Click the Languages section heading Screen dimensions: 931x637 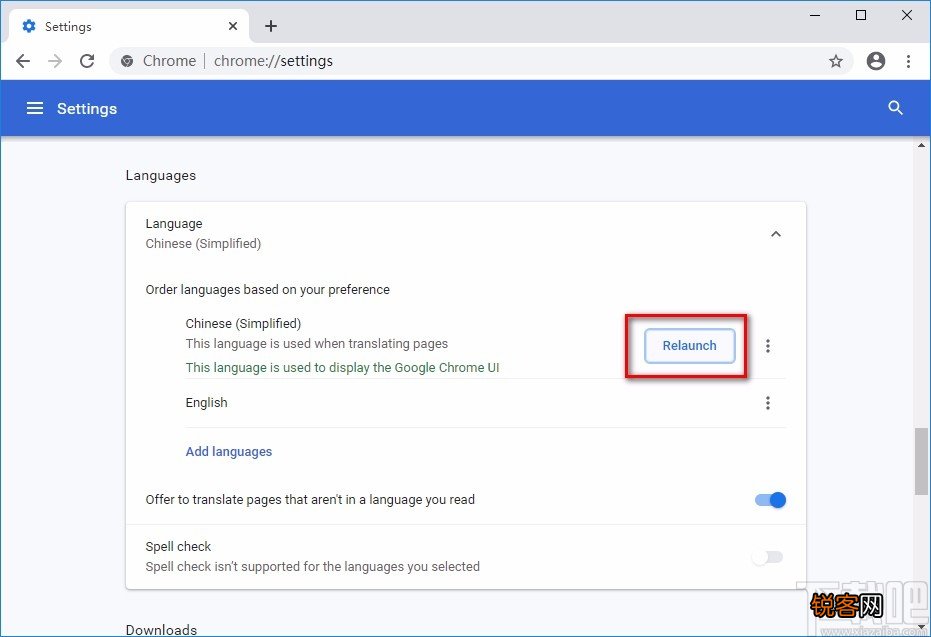(160, 175)
